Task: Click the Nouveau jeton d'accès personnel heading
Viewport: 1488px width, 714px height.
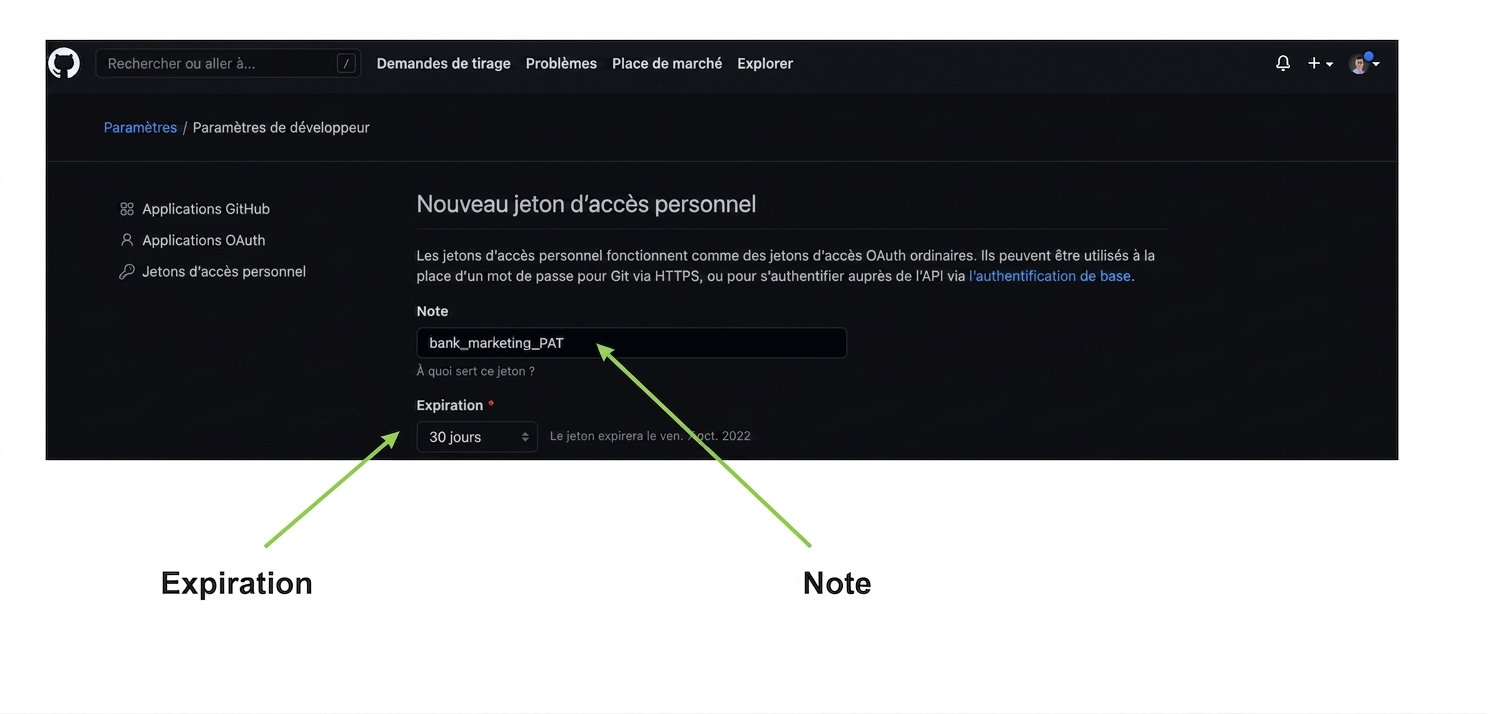Action: tap(586, 204)
